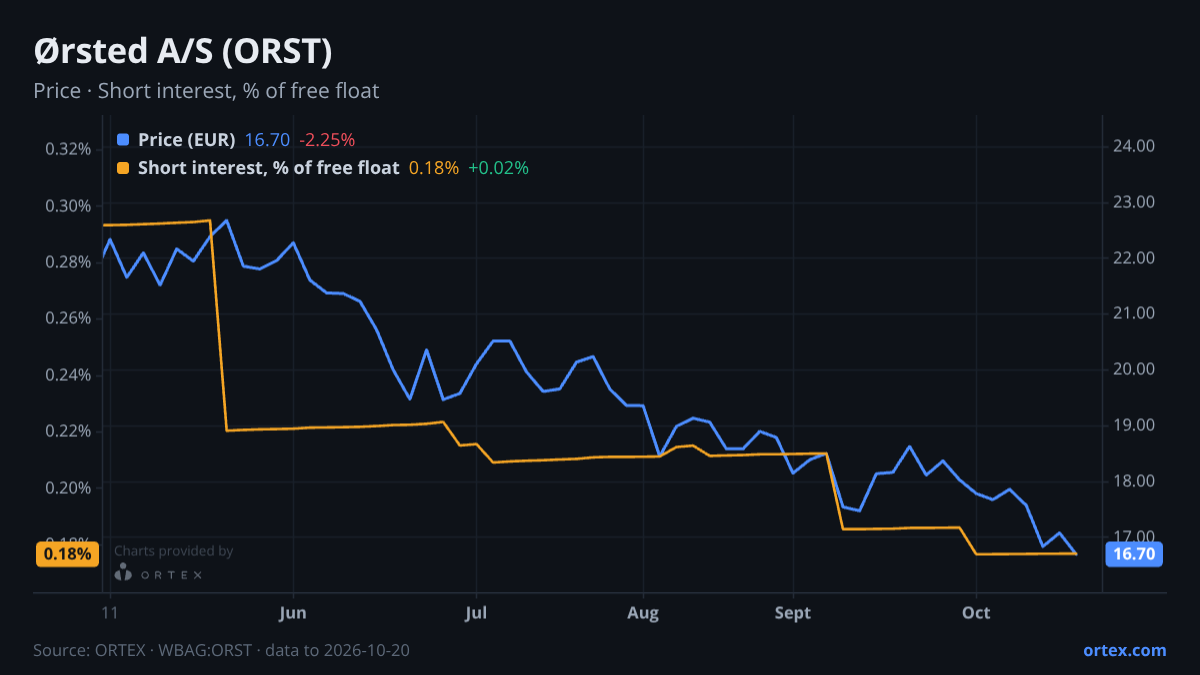The width and height of the screenshot is (1200, 675).
Task: Click the Jun x-axis label
Action: [x=293, y=612]
